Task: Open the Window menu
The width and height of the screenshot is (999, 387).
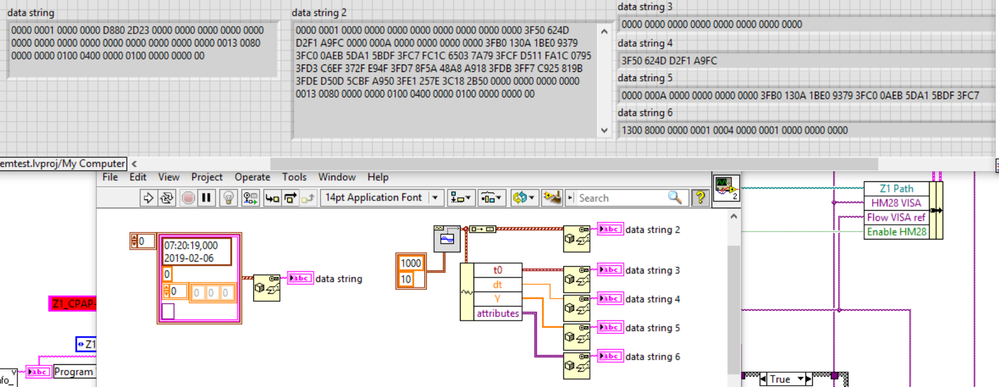Action: pyautogui.click(x=337, y=177)
